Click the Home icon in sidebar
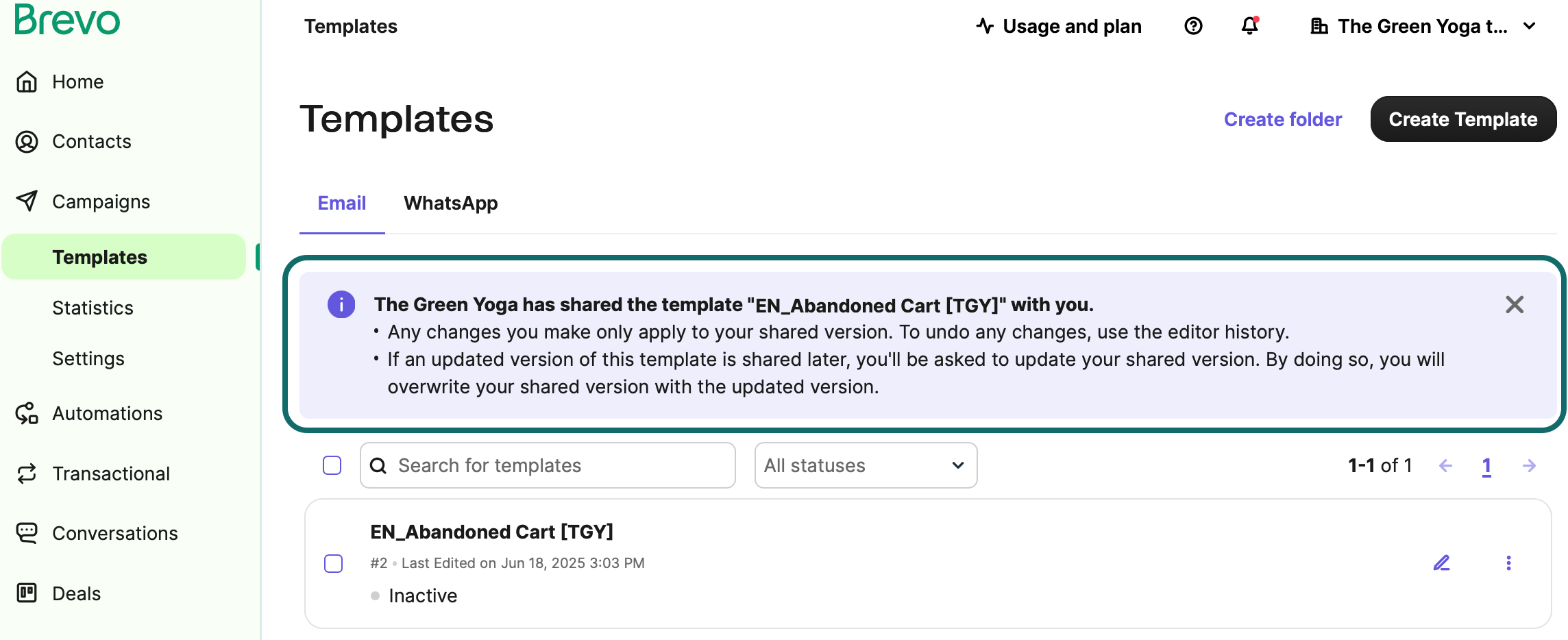The image size is (1568, 640). (27, 82)
